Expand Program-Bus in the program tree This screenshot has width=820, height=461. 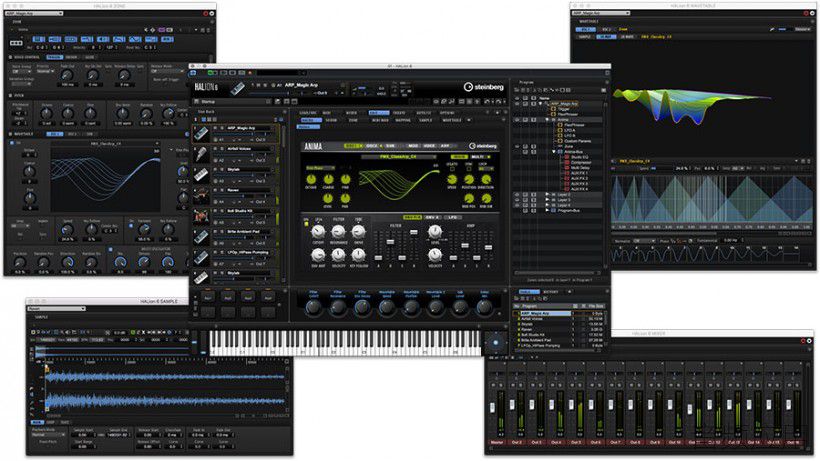(x=548, y=211)
